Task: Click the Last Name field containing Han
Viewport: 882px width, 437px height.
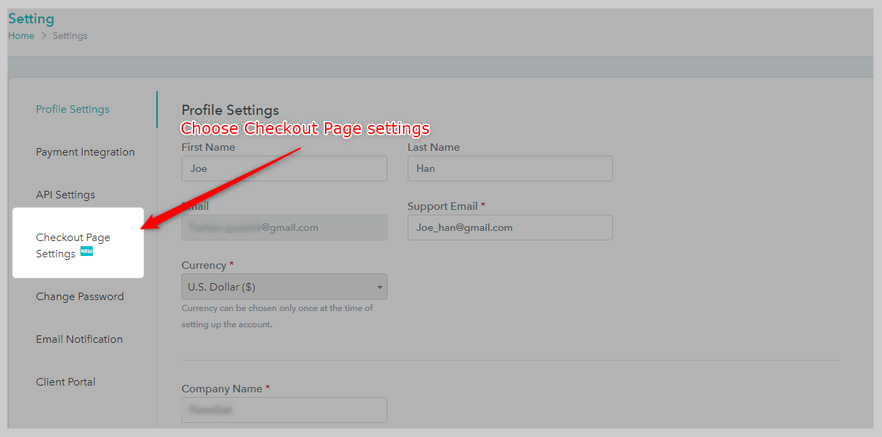Action: [510, 168]
